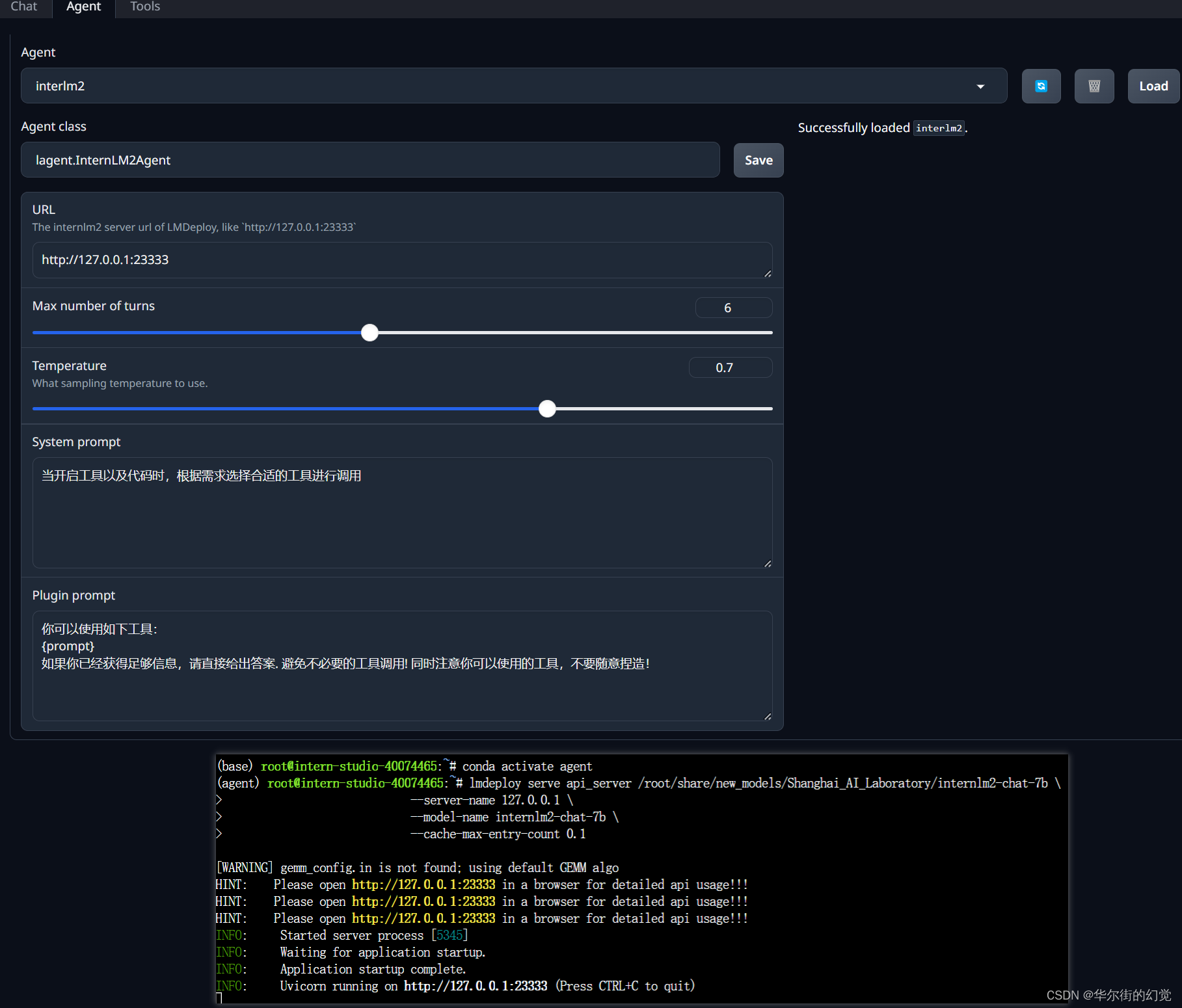The image size is (1182, 1008).
Task: Click the blue refresh agent icon
Action: (x=1041, y=86)
